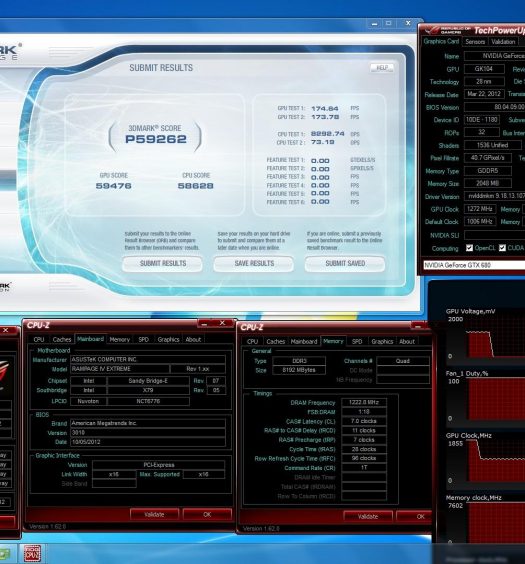Click the 1272 MHz GPU Clock field
The width and height of the screenshot is (525, 564).
[x=480, y=209]
